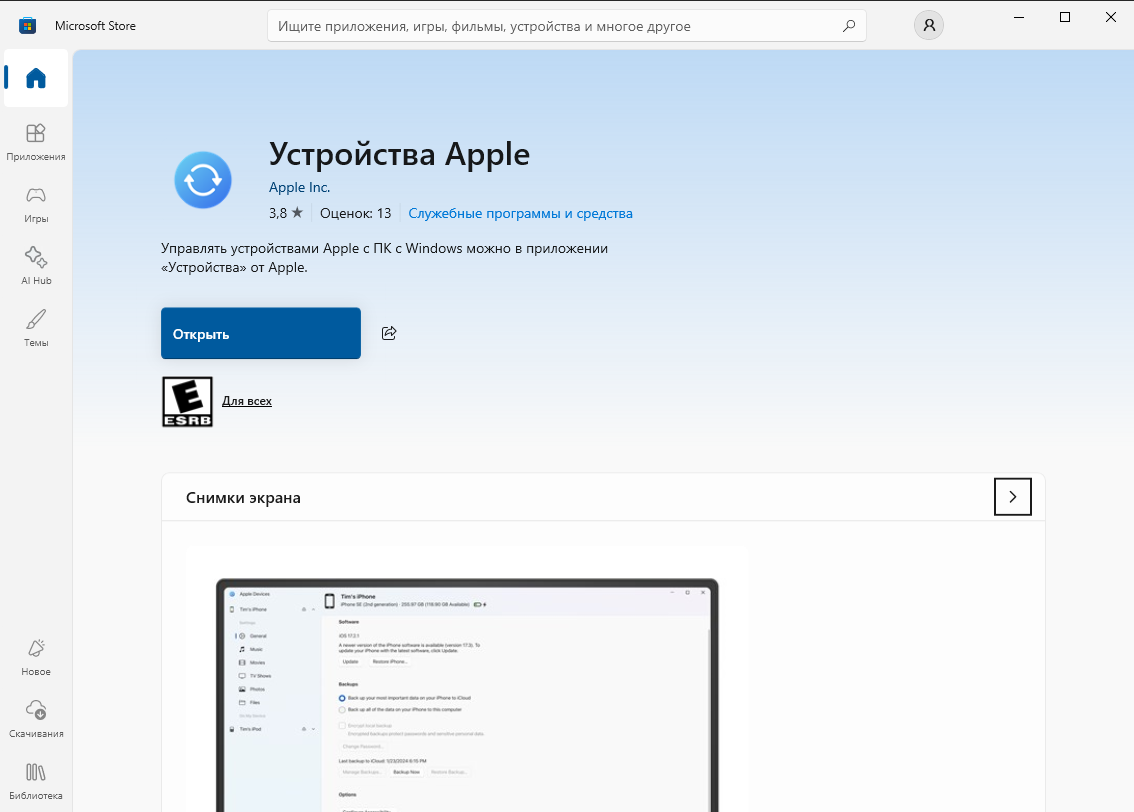Go to the Home tab in the sidebar

coord(35,78)
